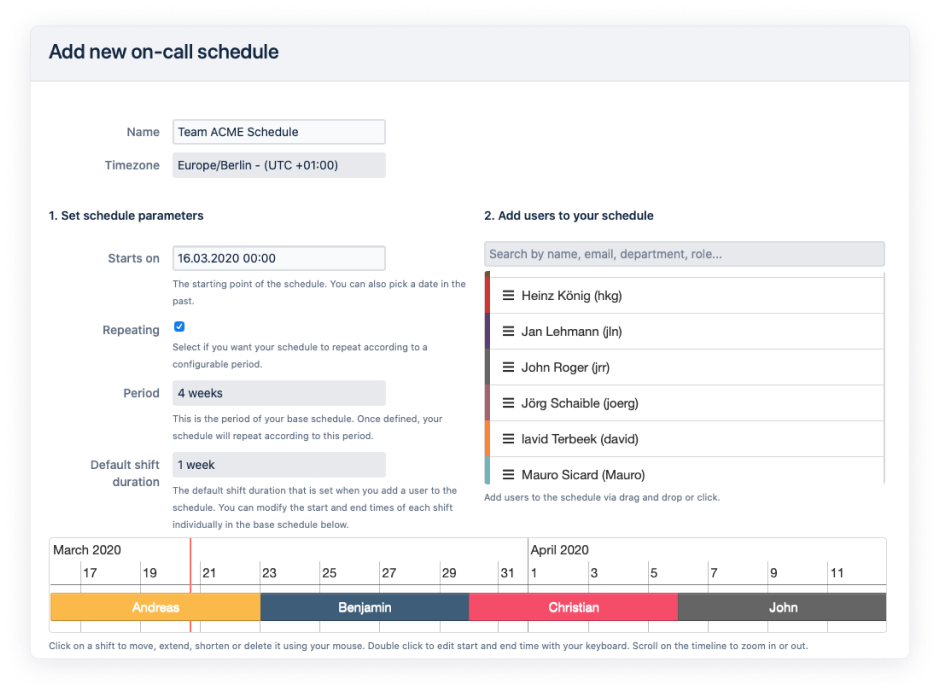The height and width of the screenshot is (694, 940).
Task: Enable the Repeating schedule checkbox
Action: coord(181,326)
